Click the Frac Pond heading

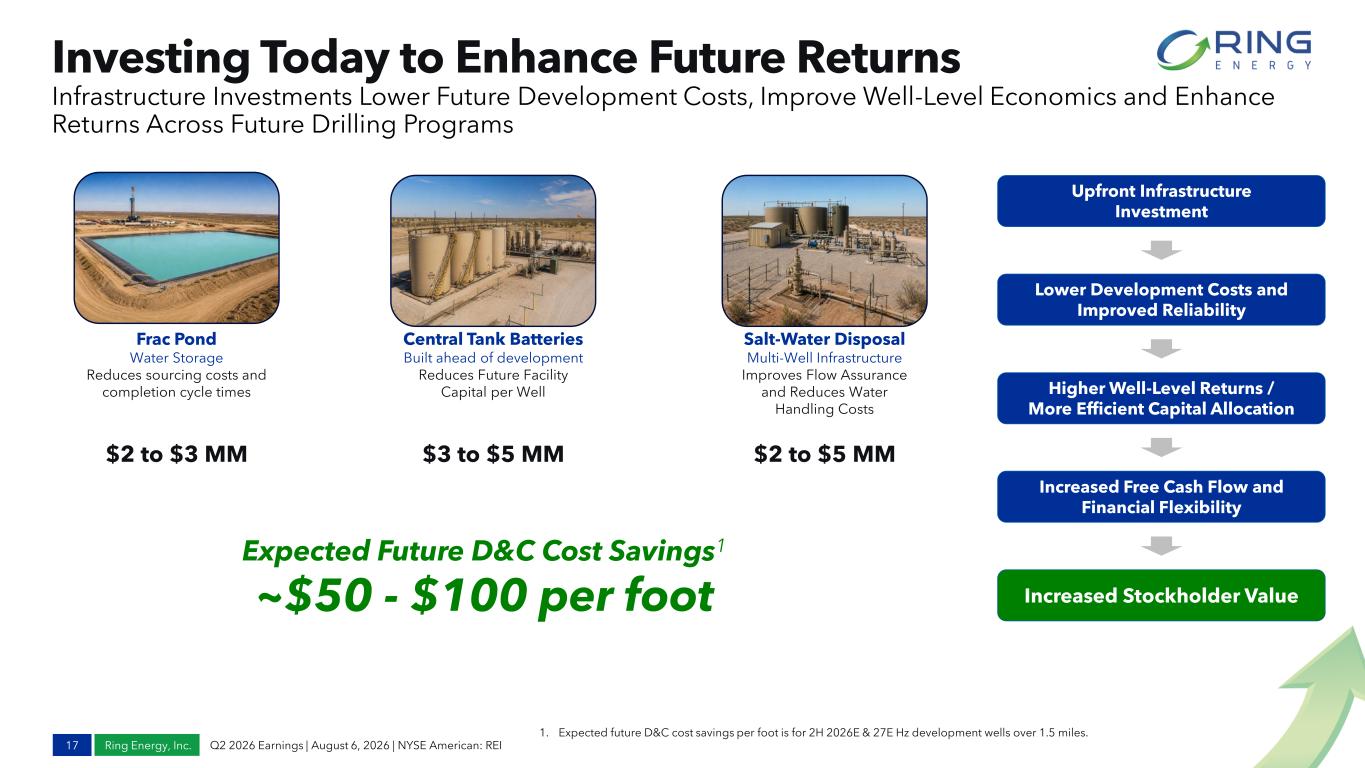[x=176, y=339]
